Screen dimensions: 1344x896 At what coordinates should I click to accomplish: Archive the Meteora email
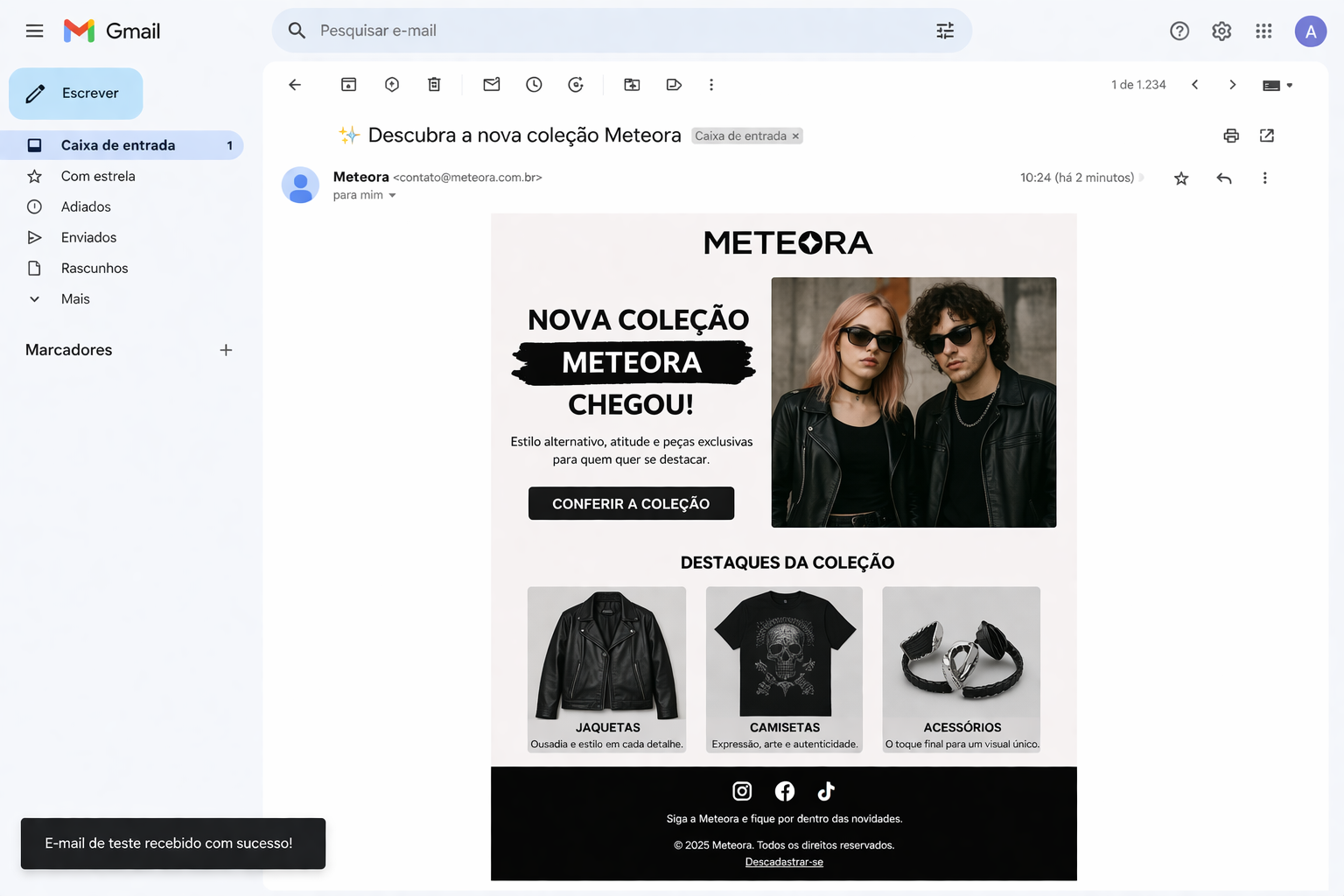pyautogui.click(x=348, y=84)
